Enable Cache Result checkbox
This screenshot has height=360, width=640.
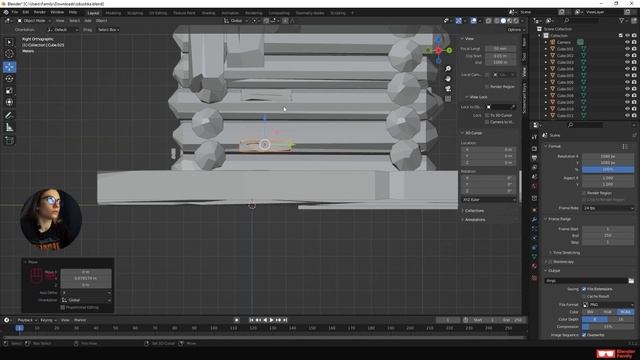[584, 296]
